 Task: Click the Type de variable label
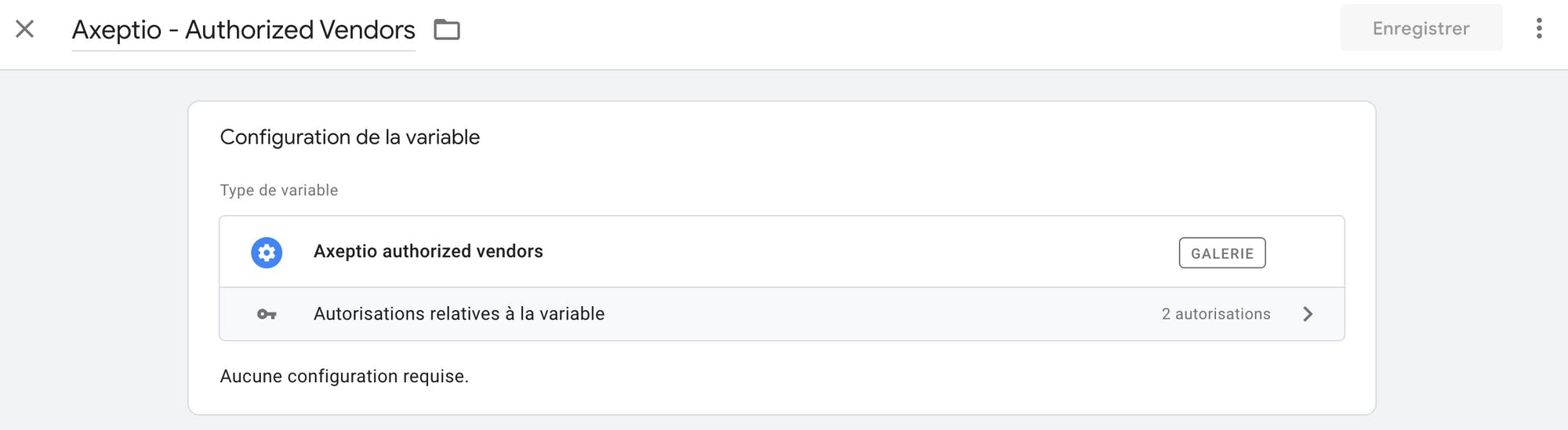tap(279, 190)
